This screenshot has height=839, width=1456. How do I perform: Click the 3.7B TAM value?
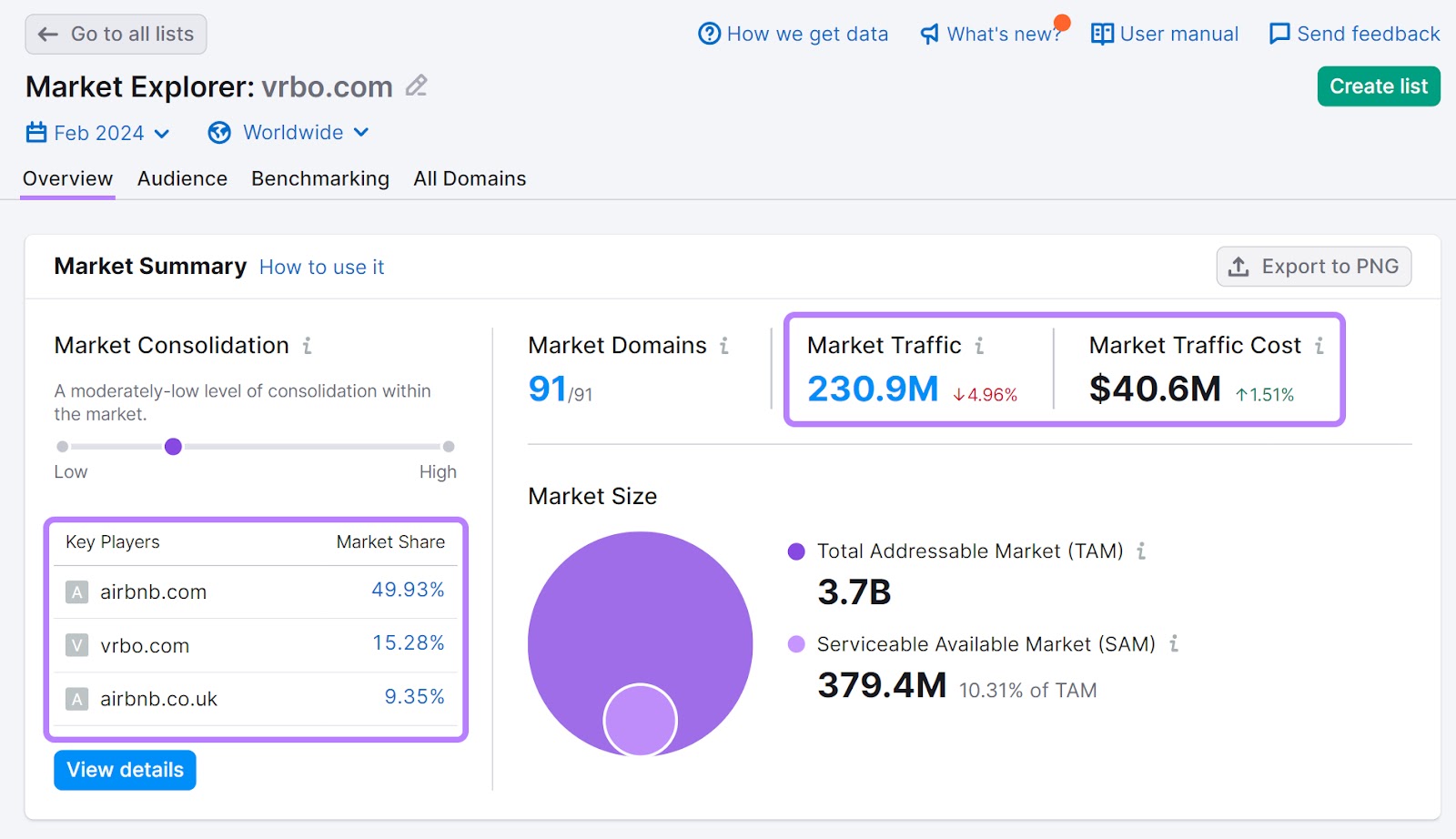pos(854,592)
